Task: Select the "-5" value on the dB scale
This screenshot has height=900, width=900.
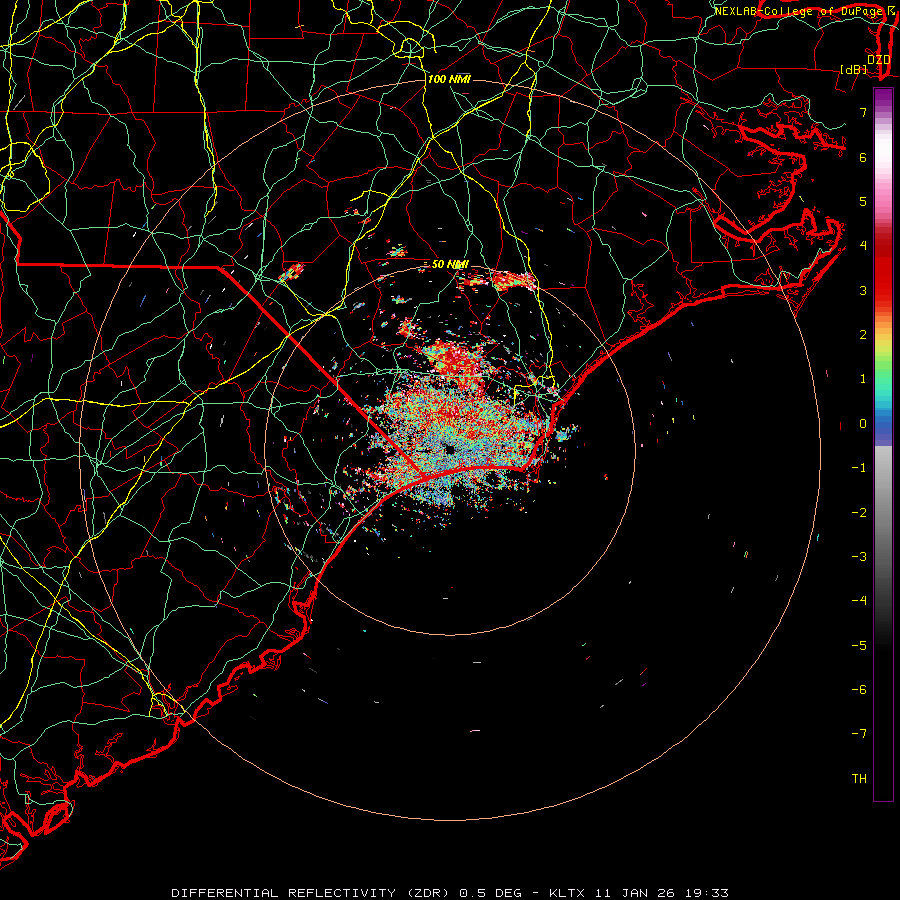Action: (859, 646)
